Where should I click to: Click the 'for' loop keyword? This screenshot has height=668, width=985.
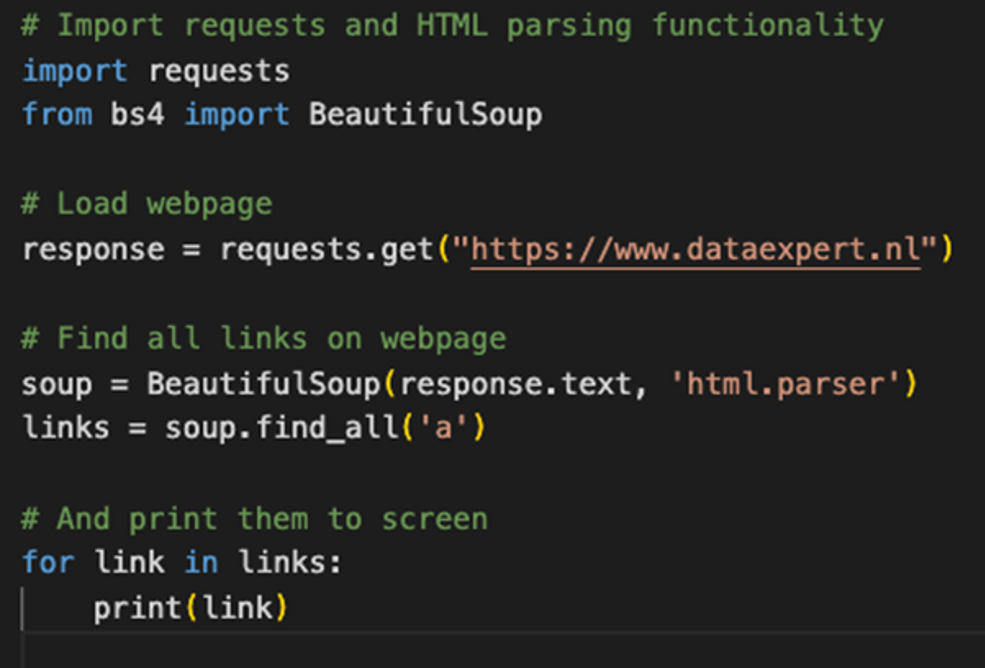click(x=48, y=562)
